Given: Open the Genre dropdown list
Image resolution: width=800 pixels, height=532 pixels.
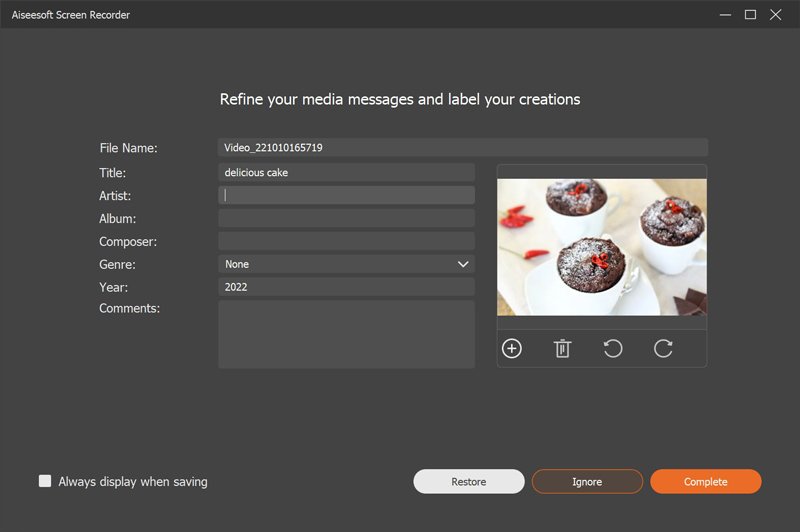Looking at the screenshot, I should pos(346,264).
